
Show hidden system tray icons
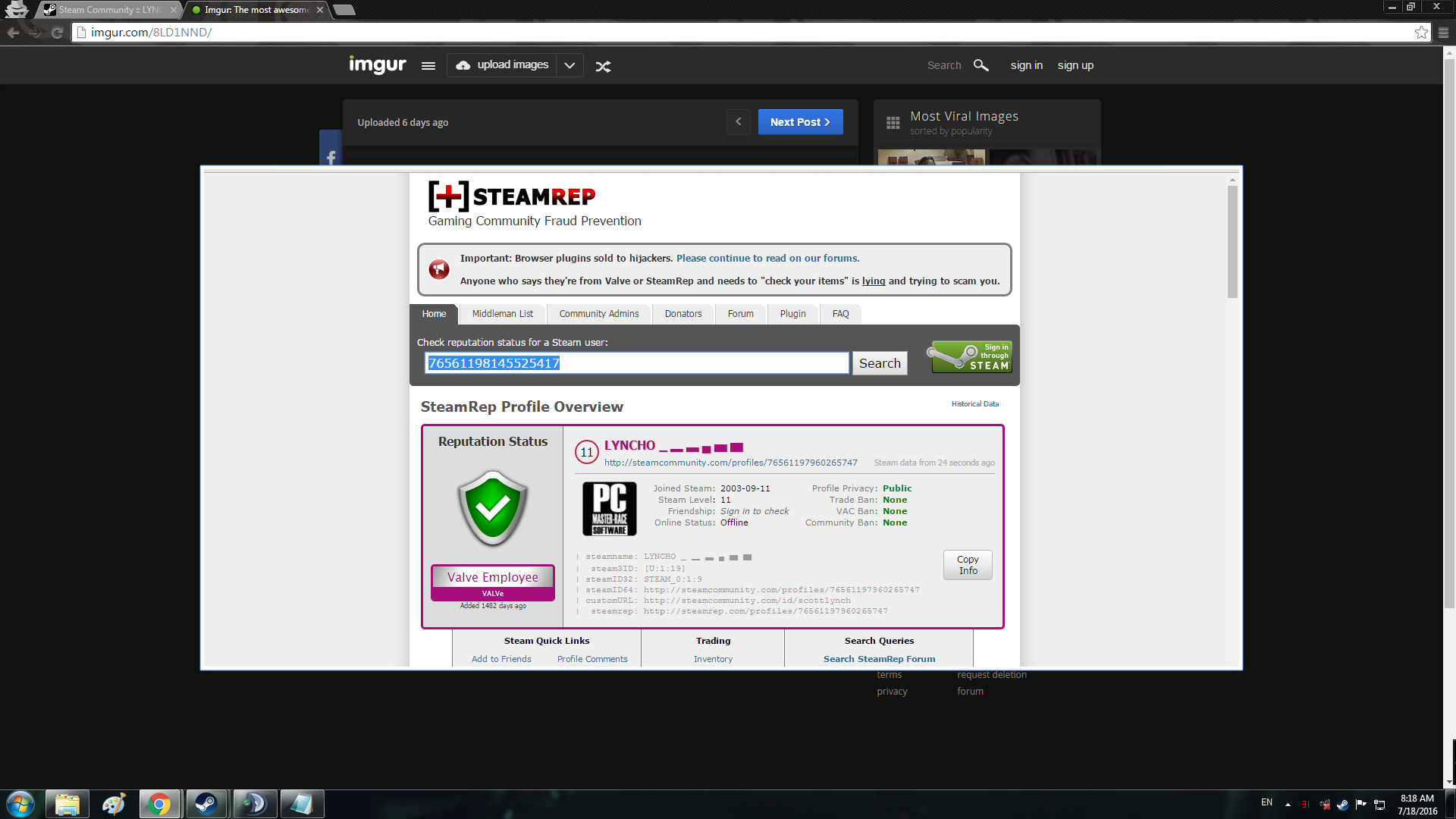click(x=1288, y=804)
